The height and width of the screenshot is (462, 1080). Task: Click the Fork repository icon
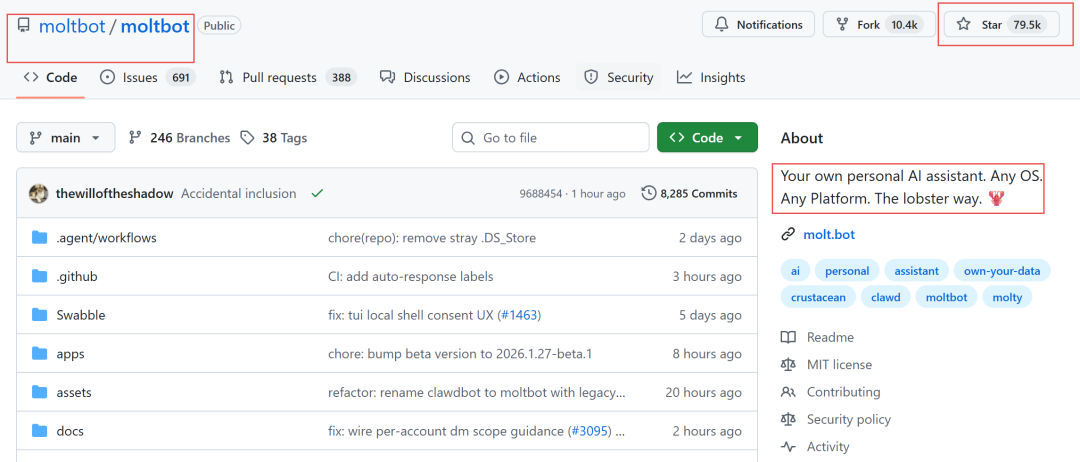[841, 24]
